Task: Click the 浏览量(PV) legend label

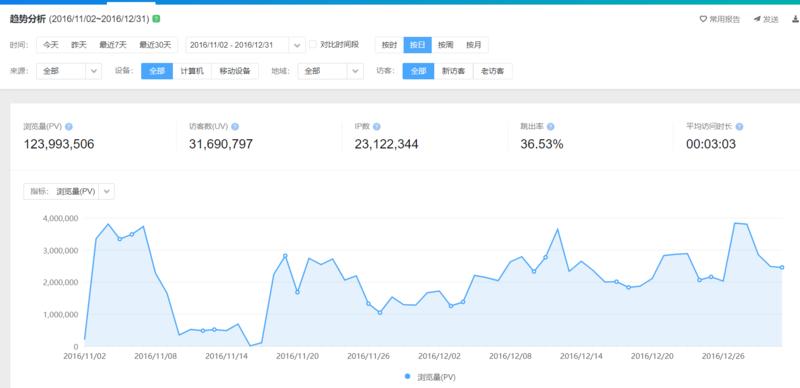Action: (436, 377)
